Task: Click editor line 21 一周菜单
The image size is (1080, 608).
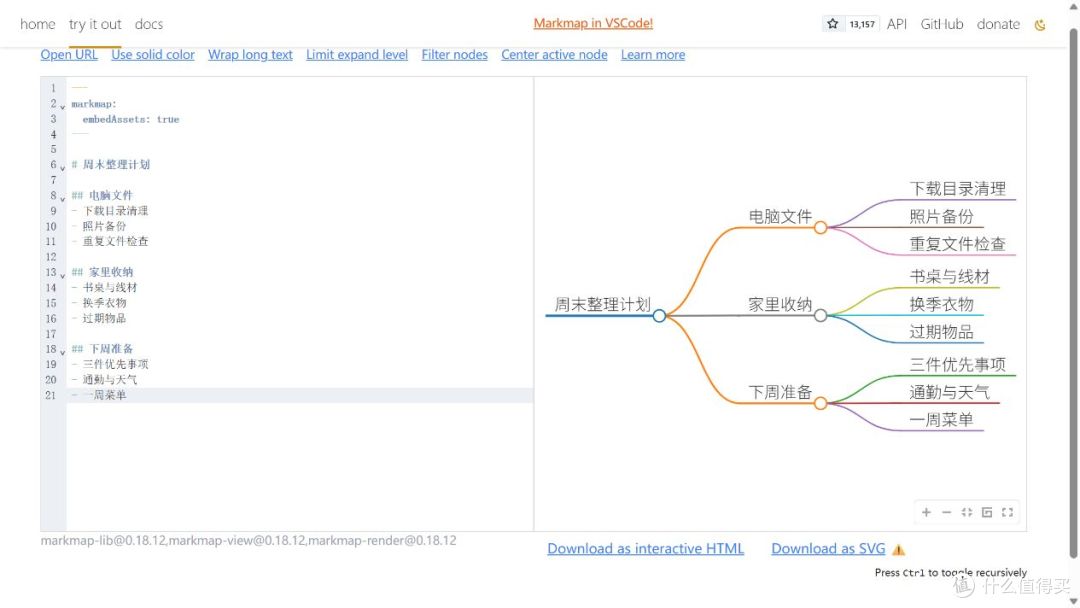Action: [x=300, y=395]
